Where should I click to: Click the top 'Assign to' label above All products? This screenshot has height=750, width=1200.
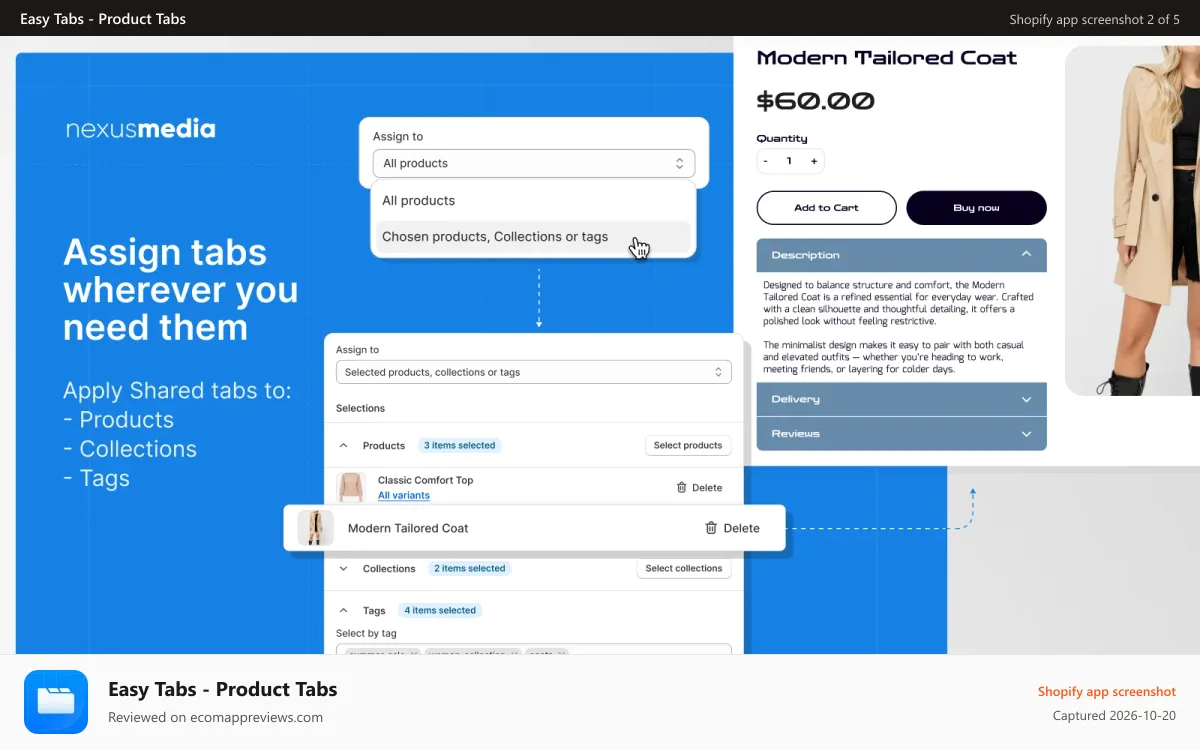tap(398, 137)
